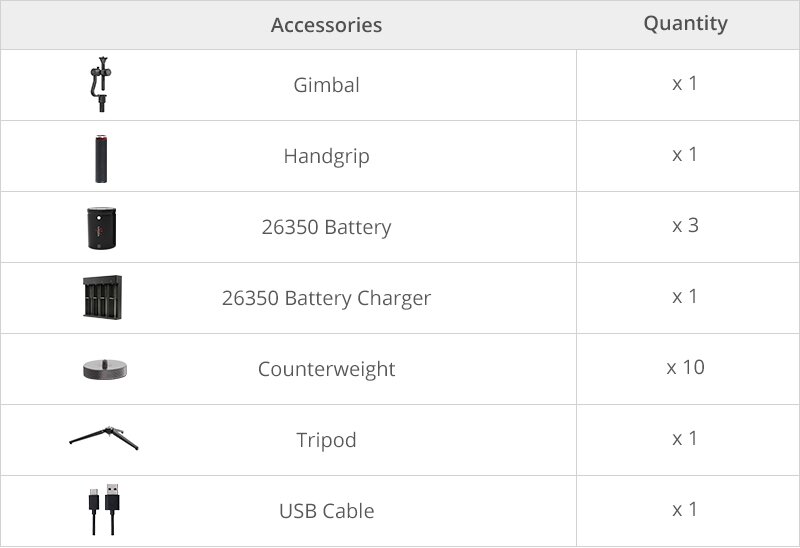
Task: Click the battery charger icon
Action: tap(102, 298)
